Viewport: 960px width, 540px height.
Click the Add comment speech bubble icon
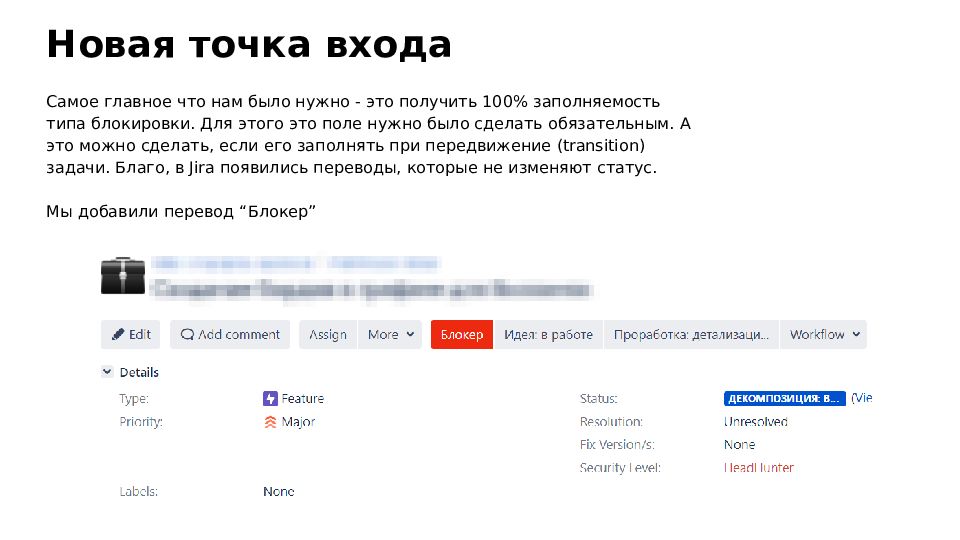click(187, 335)
